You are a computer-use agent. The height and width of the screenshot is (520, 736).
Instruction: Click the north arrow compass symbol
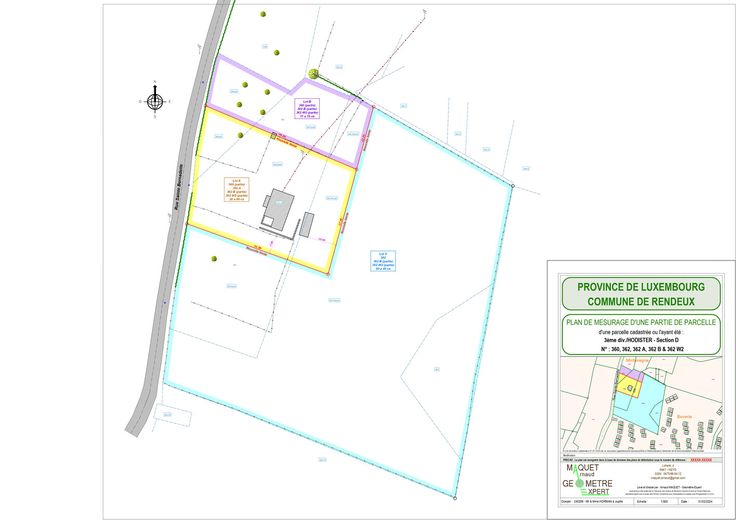click(153, 100)
